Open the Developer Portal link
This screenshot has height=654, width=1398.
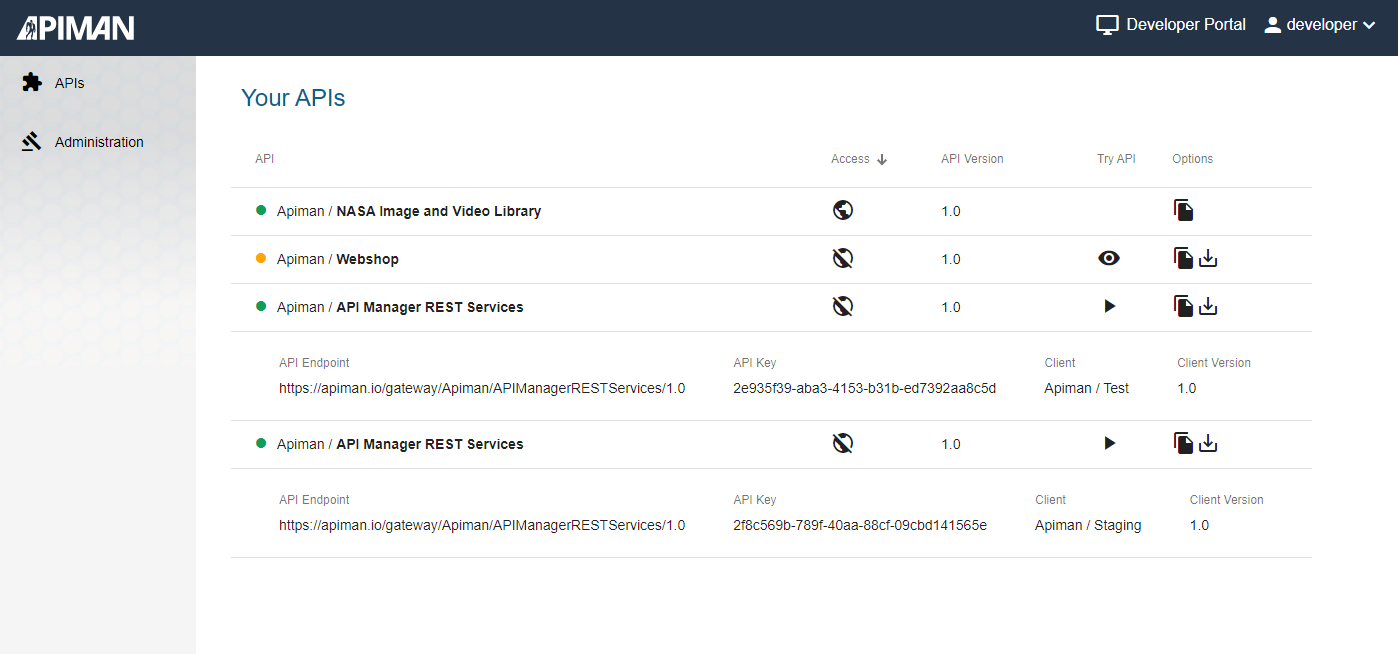click(1171, 25)
